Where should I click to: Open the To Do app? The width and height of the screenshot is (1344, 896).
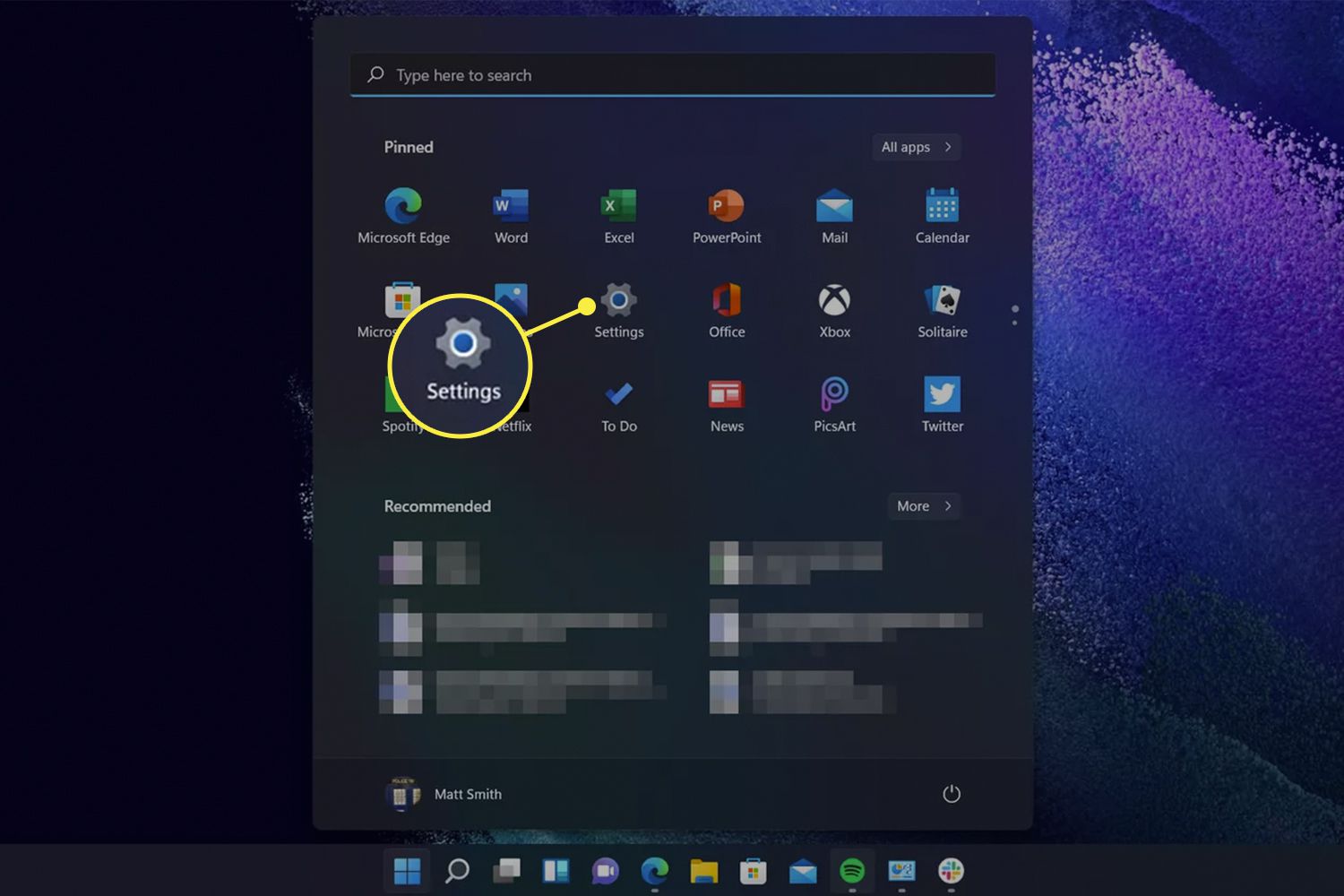coord(618,405)
